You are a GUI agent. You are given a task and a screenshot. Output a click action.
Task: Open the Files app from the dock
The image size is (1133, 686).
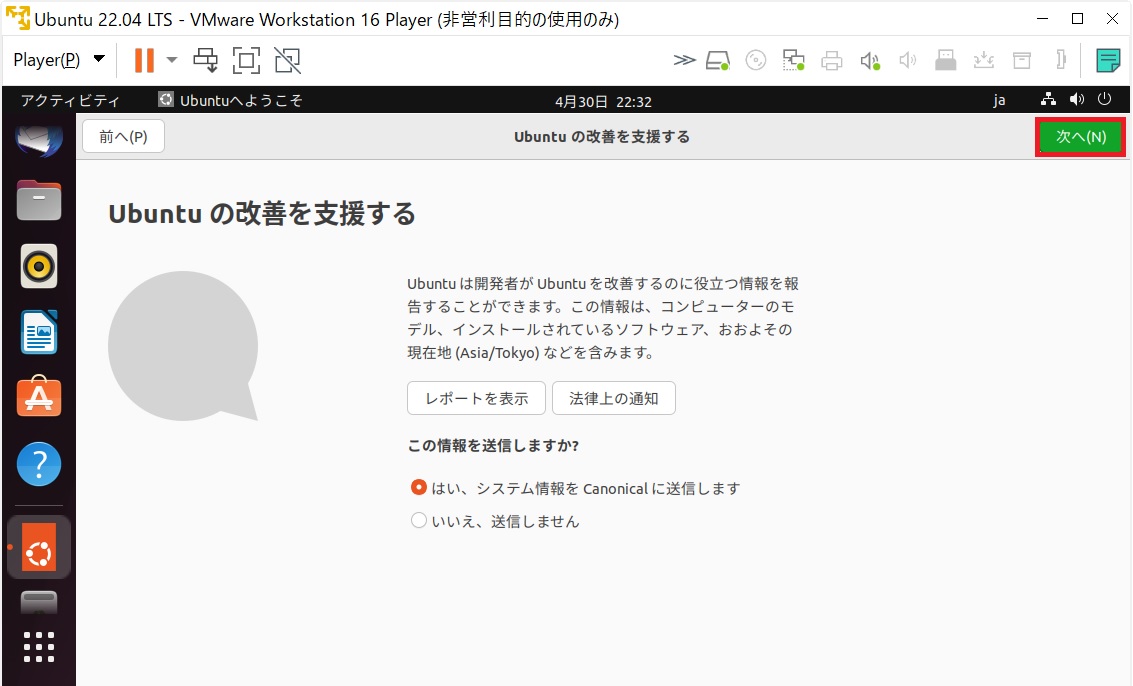coord(39,200)
